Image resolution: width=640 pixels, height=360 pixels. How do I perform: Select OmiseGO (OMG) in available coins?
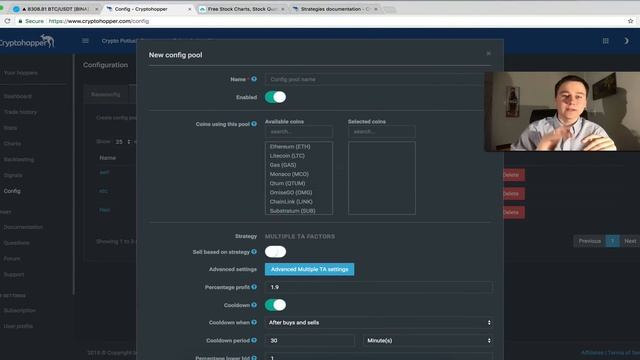(x=291, y=193)
